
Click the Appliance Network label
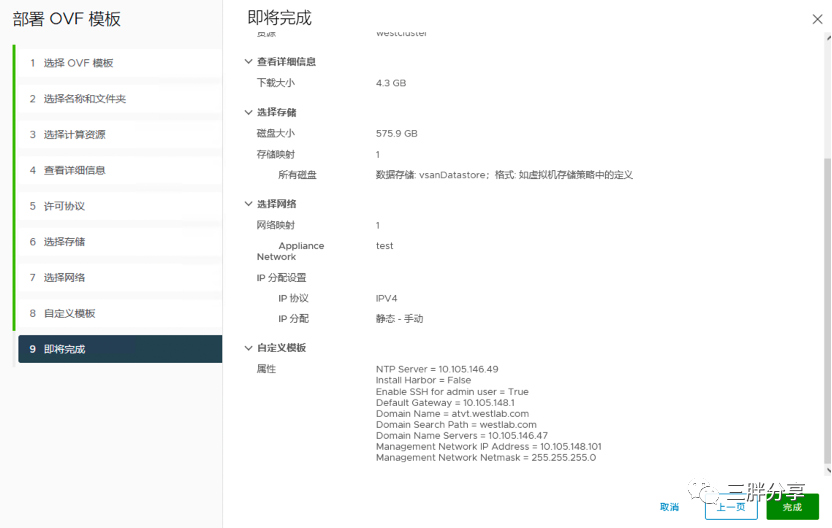[x=290, y=252]
